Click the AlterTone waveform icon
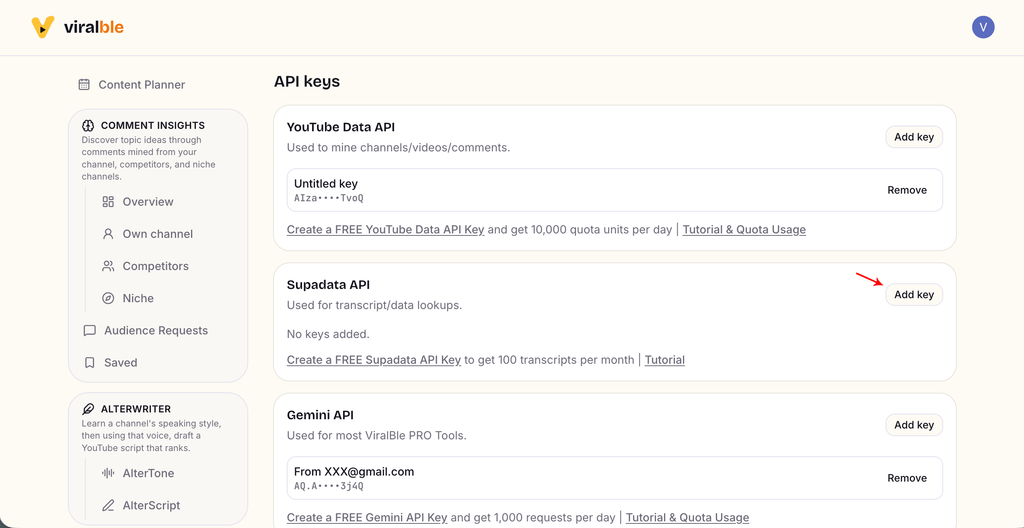The height and width of the screenshot is (528, 1024). click(108, 473)
